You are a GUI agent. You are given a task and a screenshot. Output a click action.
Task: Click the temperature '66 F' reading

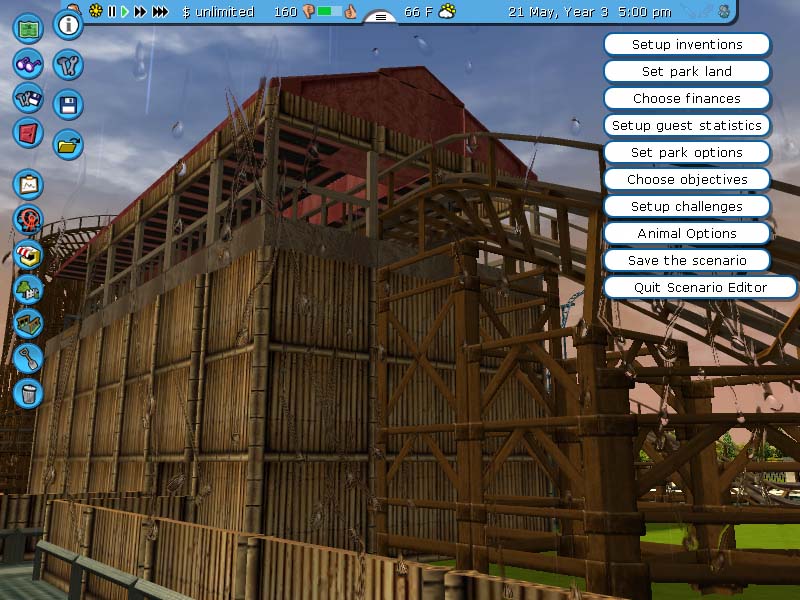418,12
